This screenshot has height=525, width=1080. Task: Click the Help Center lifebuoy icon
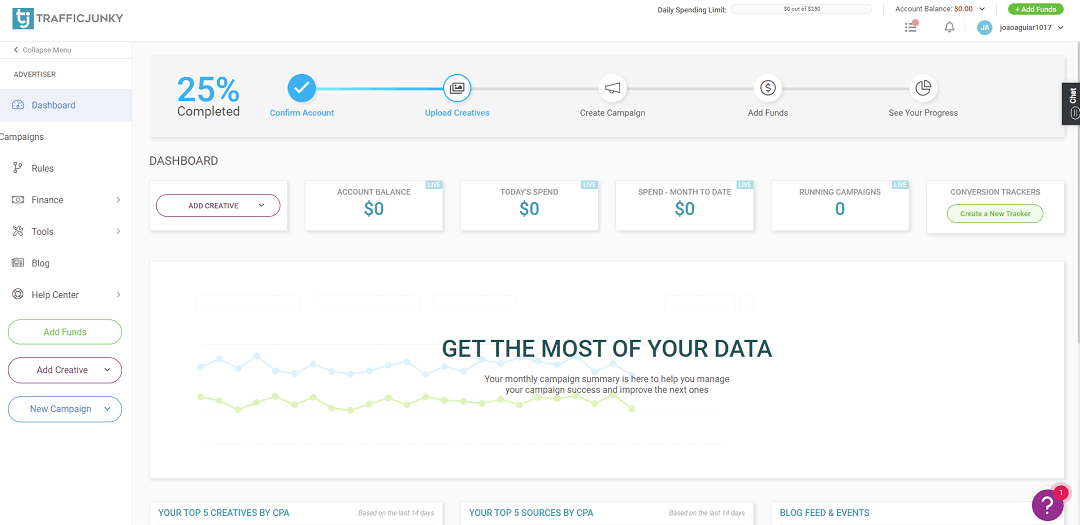click(19, 294)
